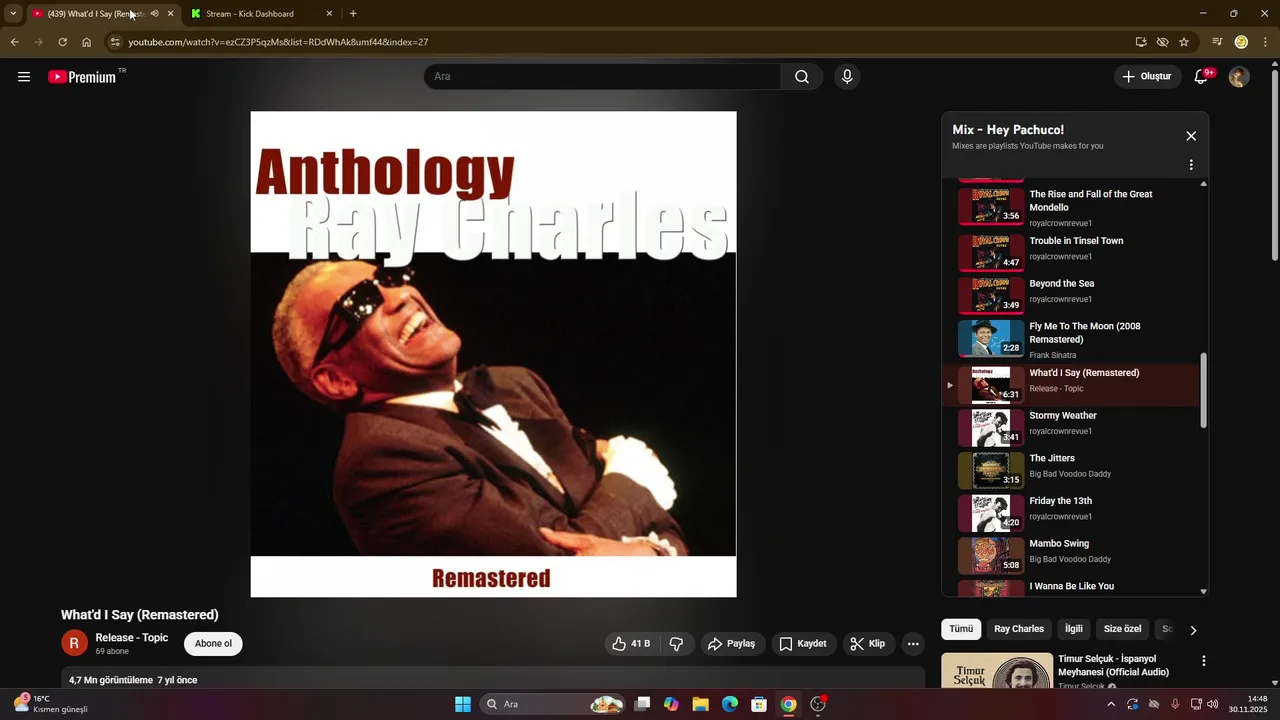Select I Wanna Be Like You playlist entry
This screenshot has height=720, width=1280.
(x=1072, y=588)
